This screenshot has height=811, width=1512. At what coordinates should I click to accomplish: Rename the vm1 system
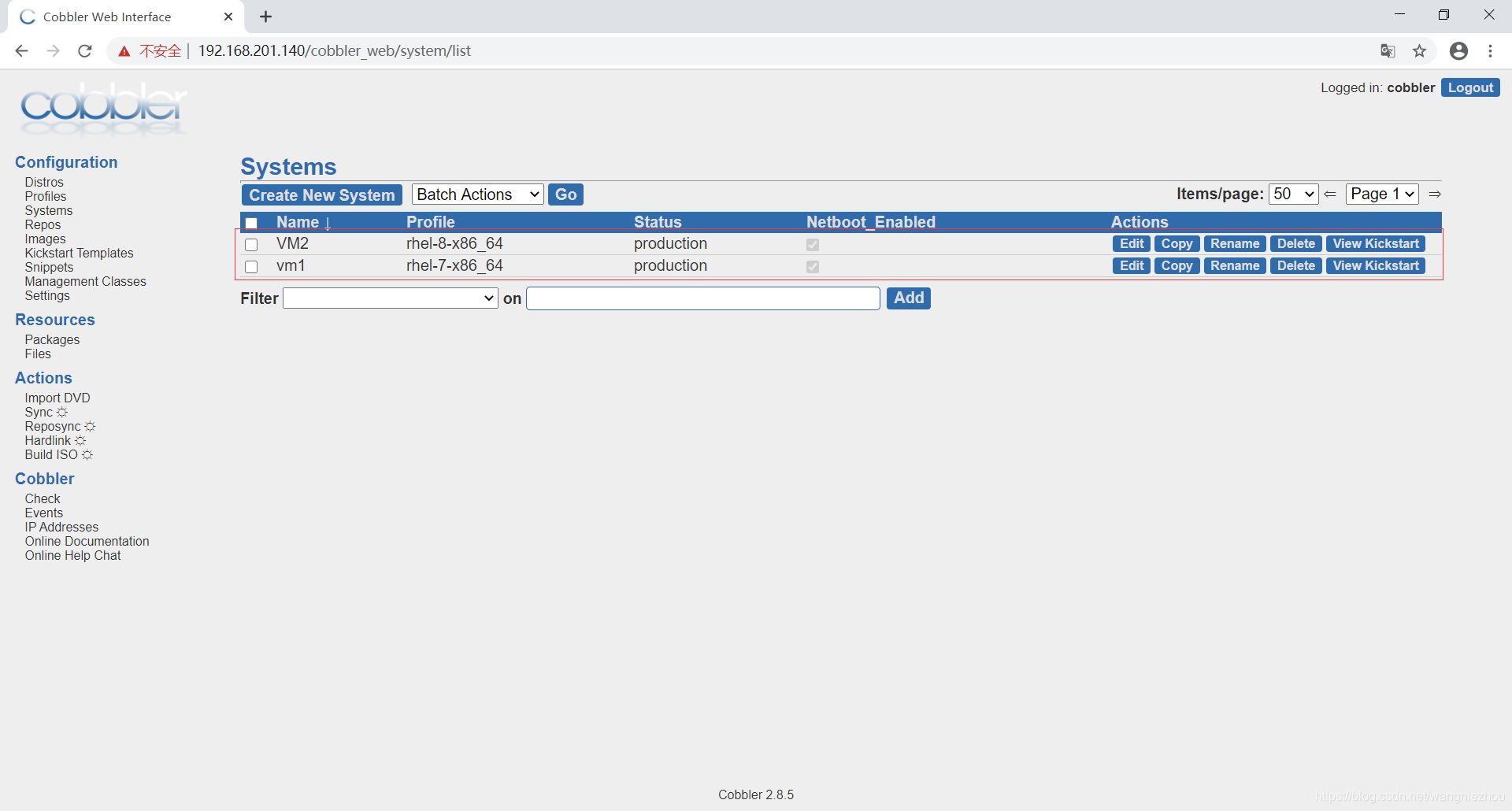tap(1235, 266)
